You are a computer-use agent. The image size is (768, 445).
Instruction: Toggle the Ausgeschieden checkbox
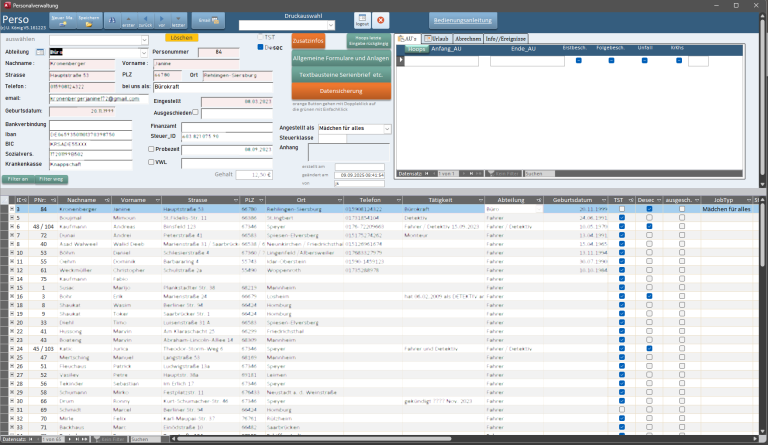click(x=196, y=112)
